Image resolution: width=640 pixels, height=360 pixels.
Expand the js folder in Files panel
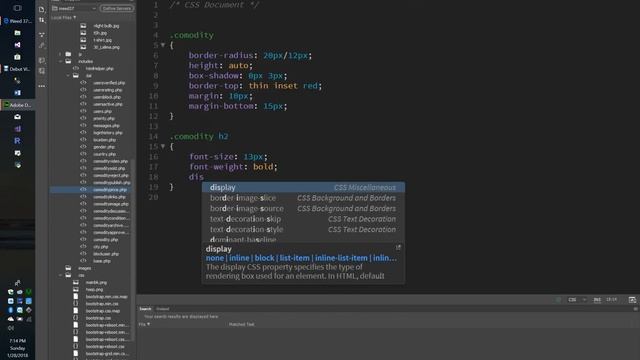[60, 54]
